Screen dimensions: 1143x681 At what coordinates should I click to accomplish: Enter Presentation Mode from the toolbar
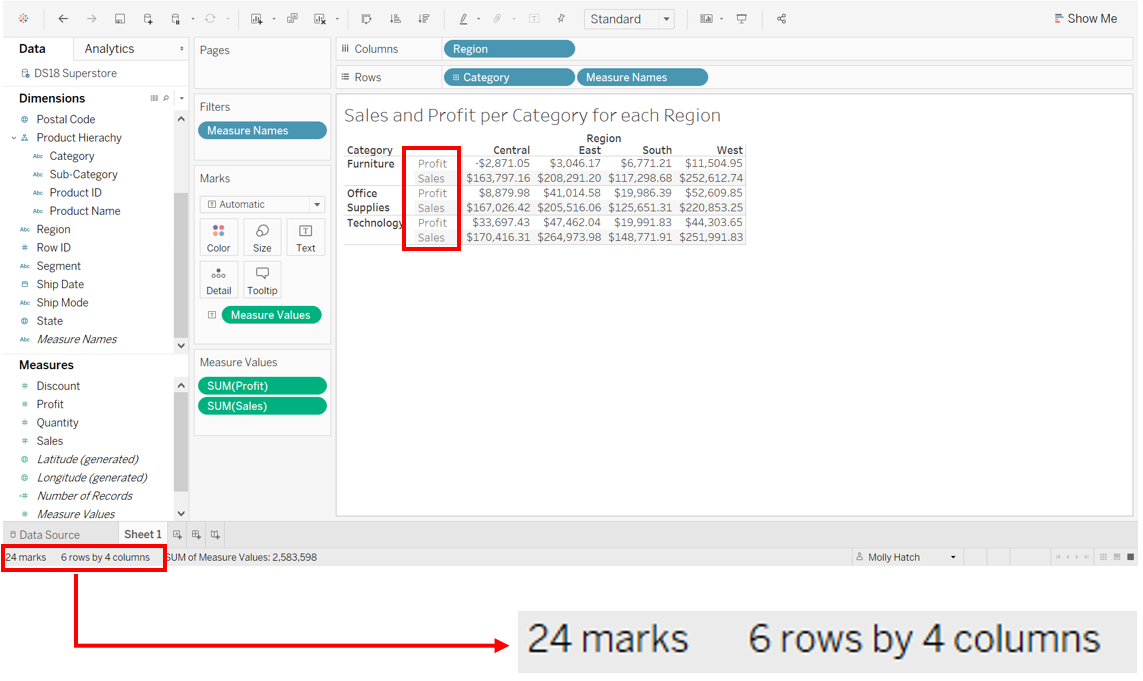click(x=741, y=18)
